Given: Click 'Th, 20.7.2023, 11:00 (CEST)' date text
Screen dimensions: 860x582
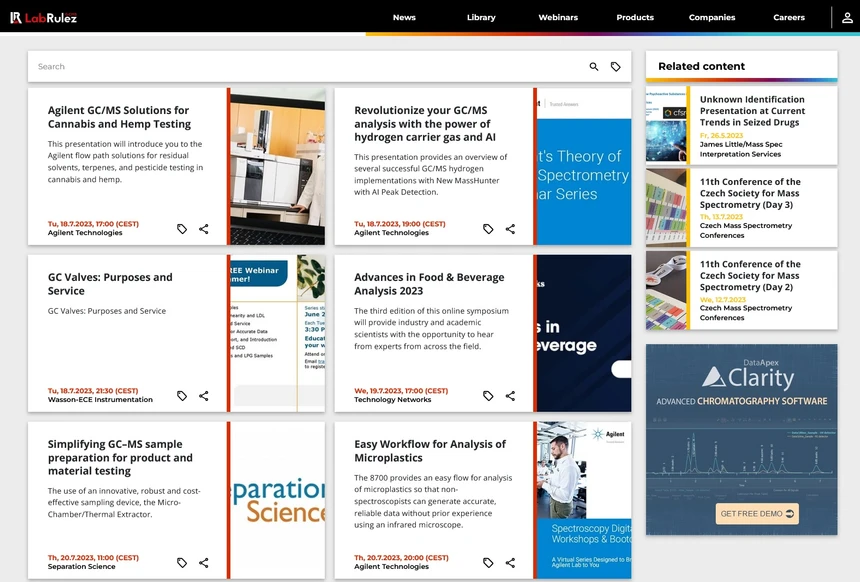Looking at the screenshot, I should point(93,558).
